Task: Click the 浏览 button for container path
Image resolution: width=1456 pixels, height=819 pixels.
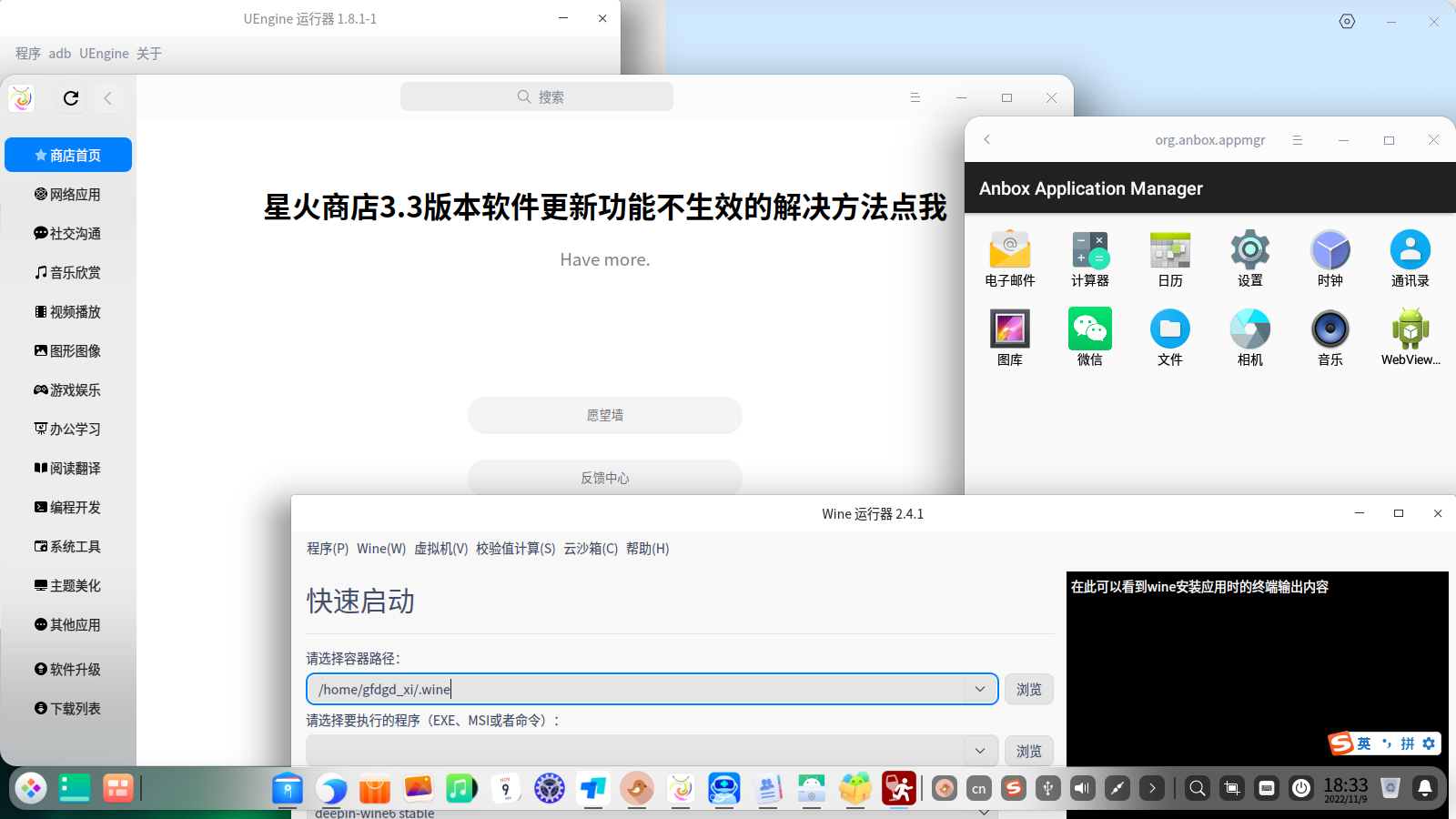Action: pyautogui.click(x=1029, y=689)
